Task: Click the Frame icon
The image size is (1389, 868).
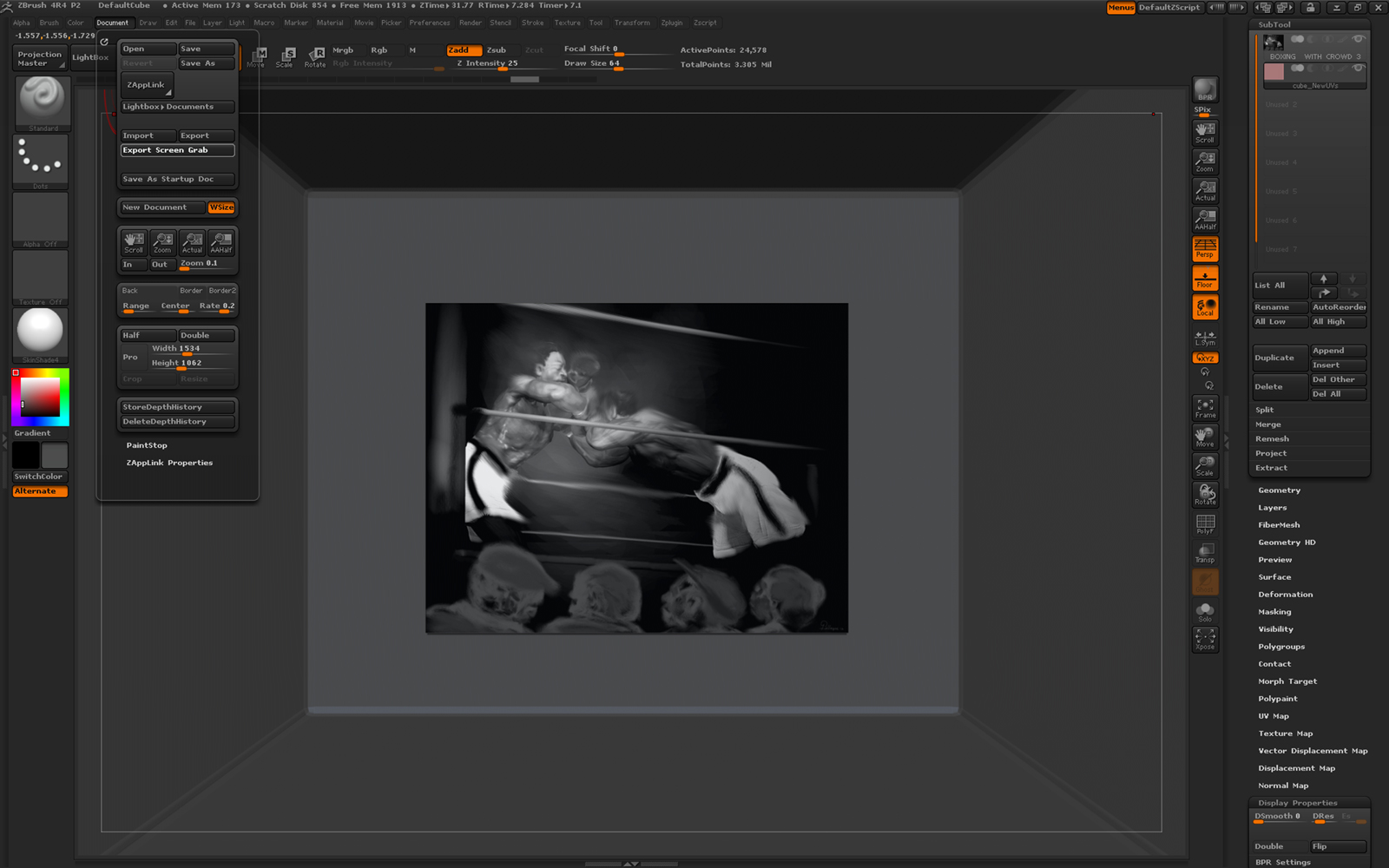Action: [1205, 408]
